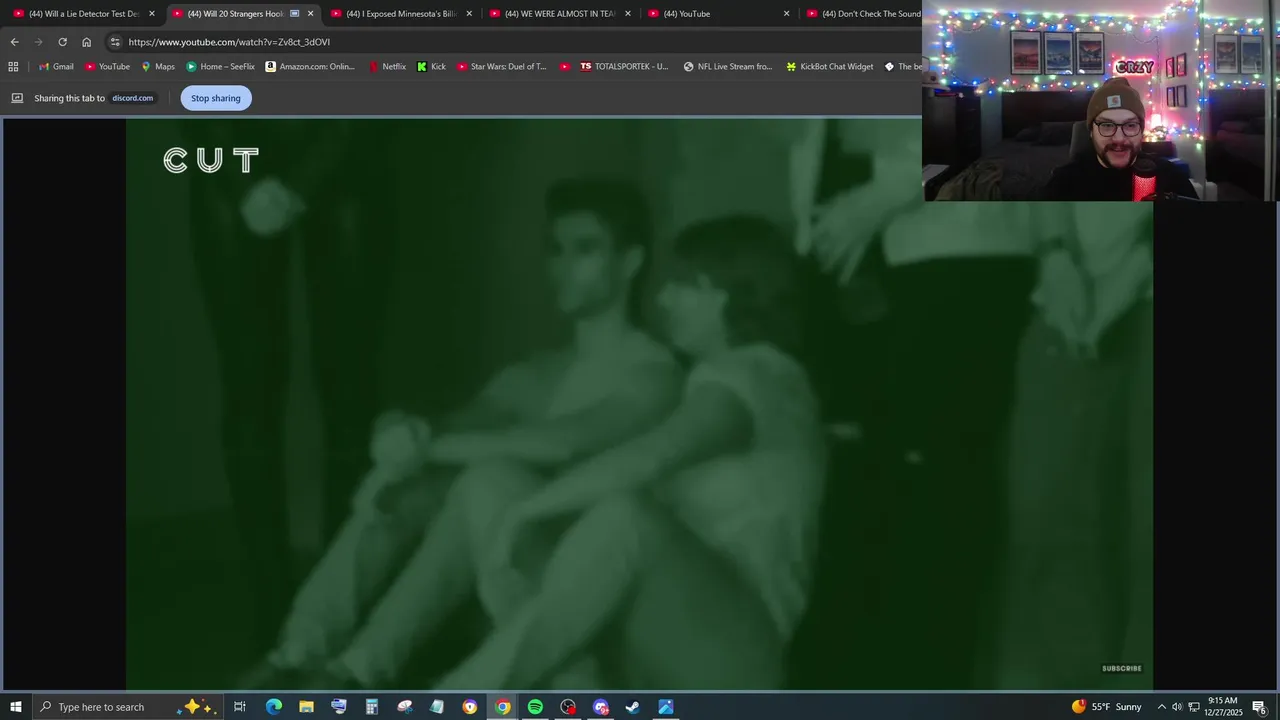Open the browser home page icon

(x=86, y=42)
